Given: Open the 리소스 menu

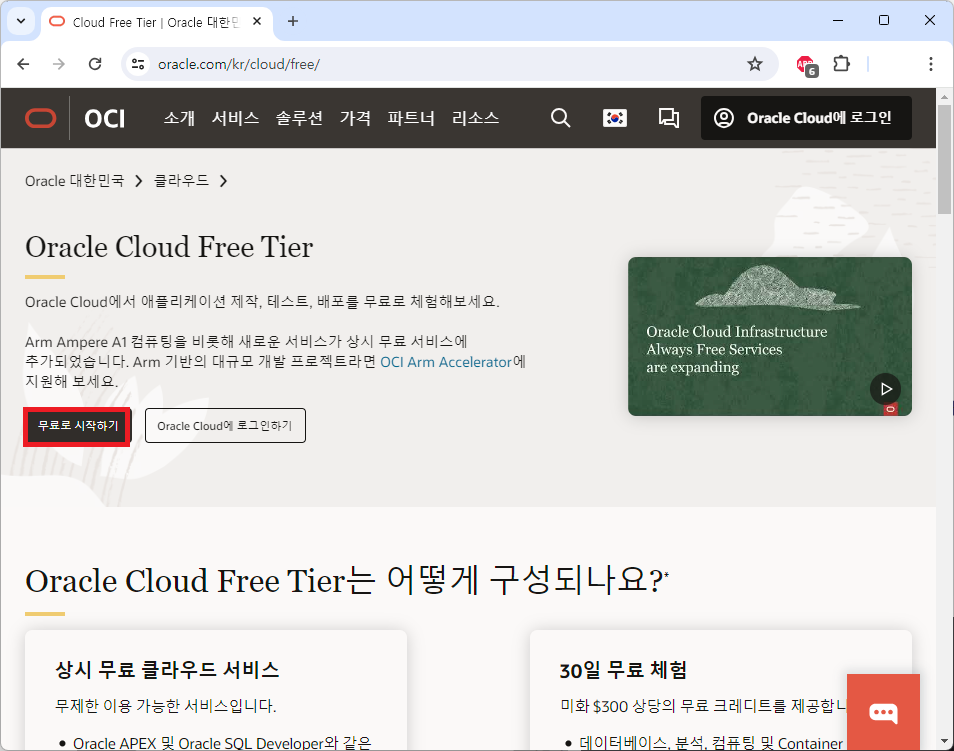Looking at the screenshot, I should (475, 118).
